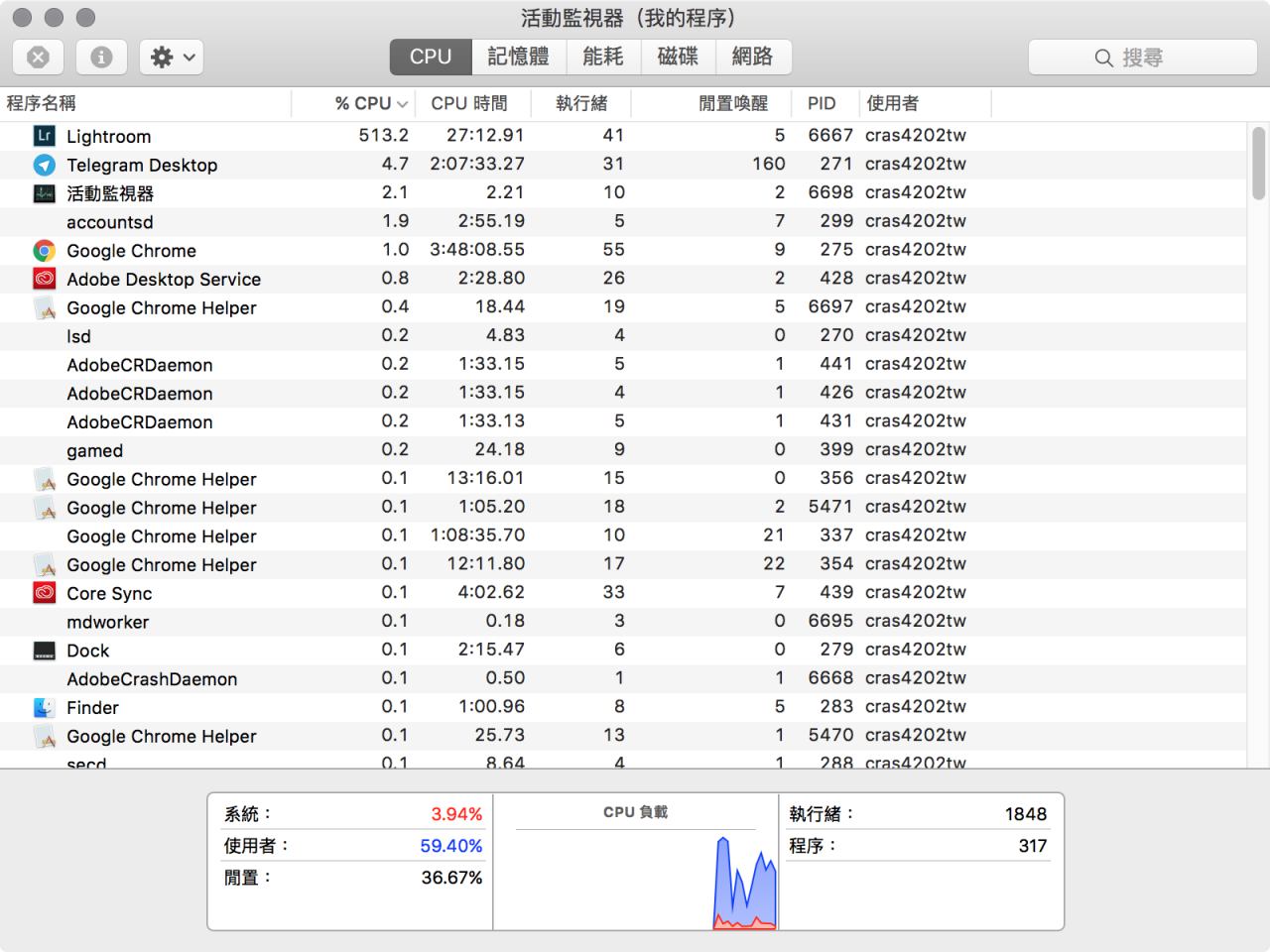The image size is (1270, 952).
Task: Click the Finder icon in process list
Action: click(x=44, y=708)
